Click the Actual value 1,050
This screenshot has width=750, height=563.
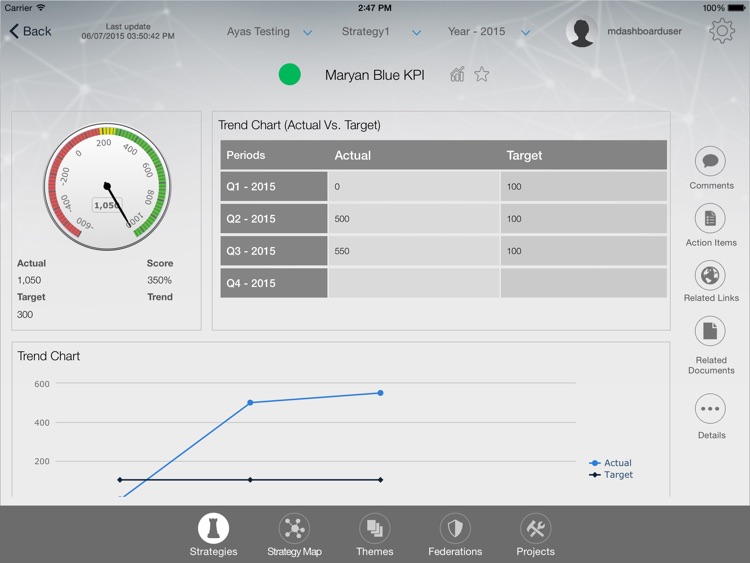29,280
